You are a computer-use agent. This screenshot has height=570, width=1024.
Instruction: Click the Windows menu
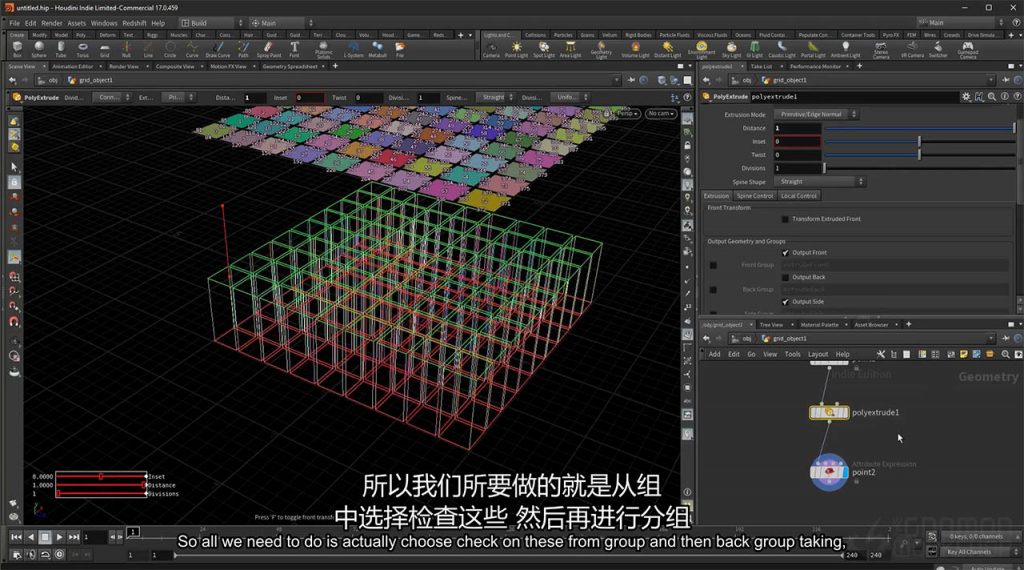point(104,23)
